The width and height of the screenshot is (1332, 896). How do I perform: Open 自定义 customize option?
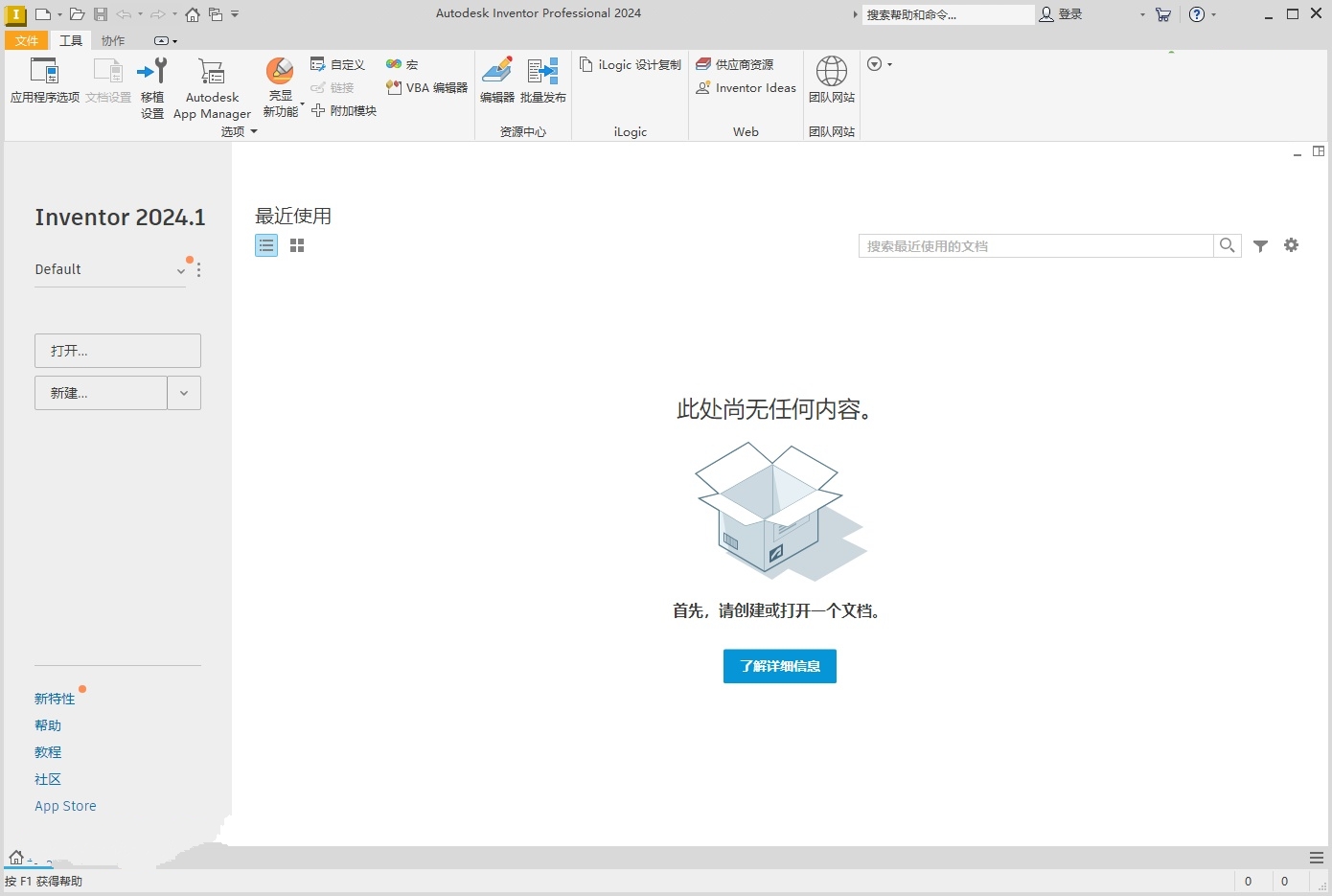[337, 64]
